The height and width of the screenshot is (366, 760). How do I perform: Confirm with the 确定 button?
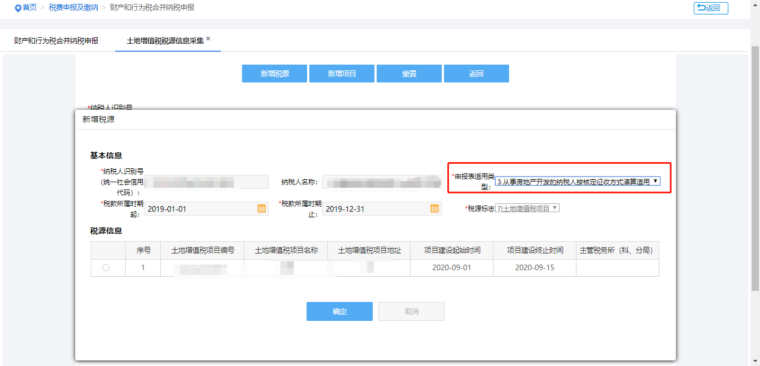(339, 311)
